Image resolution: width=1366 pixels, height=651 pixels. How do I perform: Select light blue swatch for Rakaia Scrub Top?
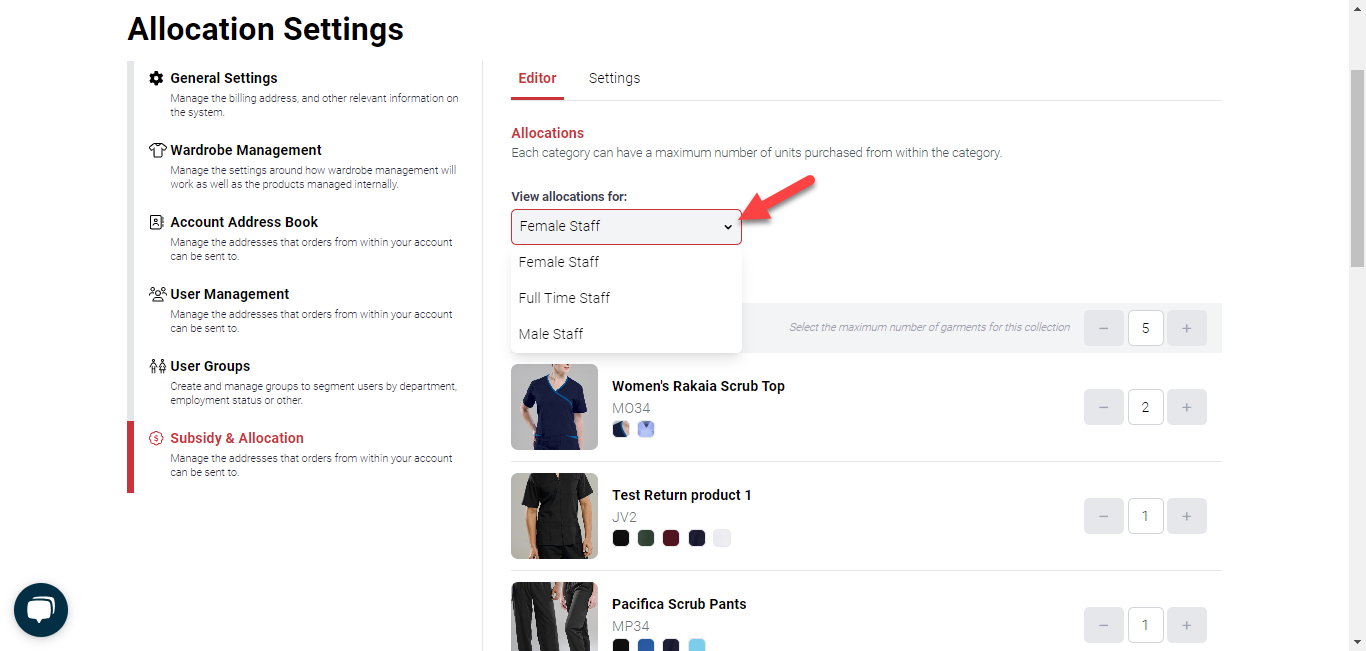coord(646,429)
